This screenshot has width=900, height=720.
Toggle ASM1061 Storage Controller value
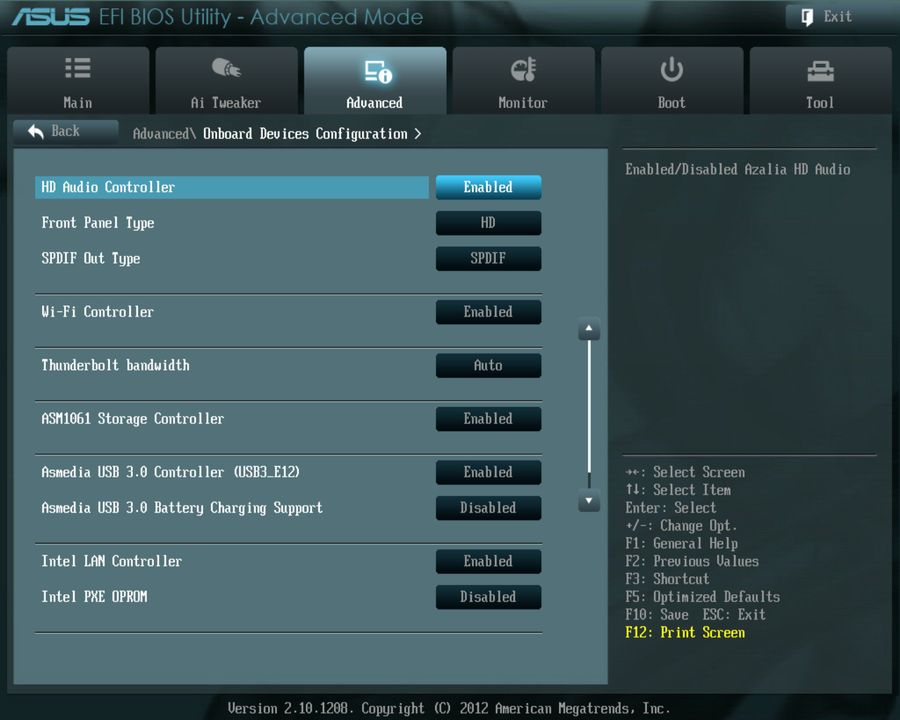tap(488, 419)
